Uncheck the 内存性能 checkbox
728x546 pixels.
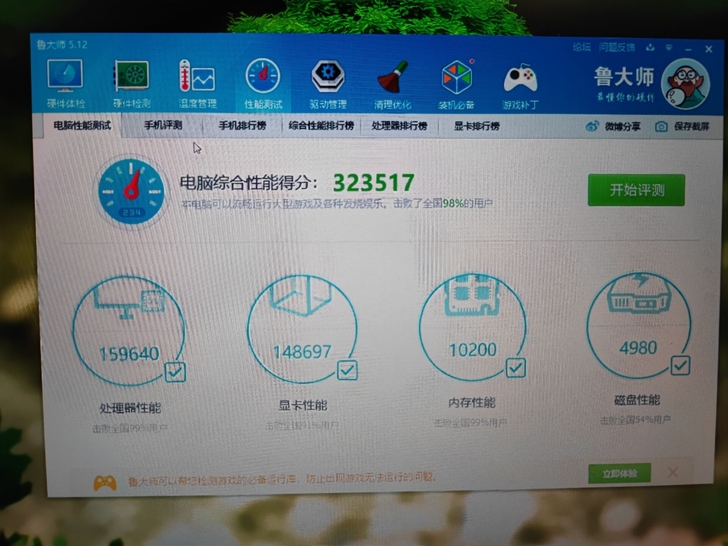pos(515,368)
